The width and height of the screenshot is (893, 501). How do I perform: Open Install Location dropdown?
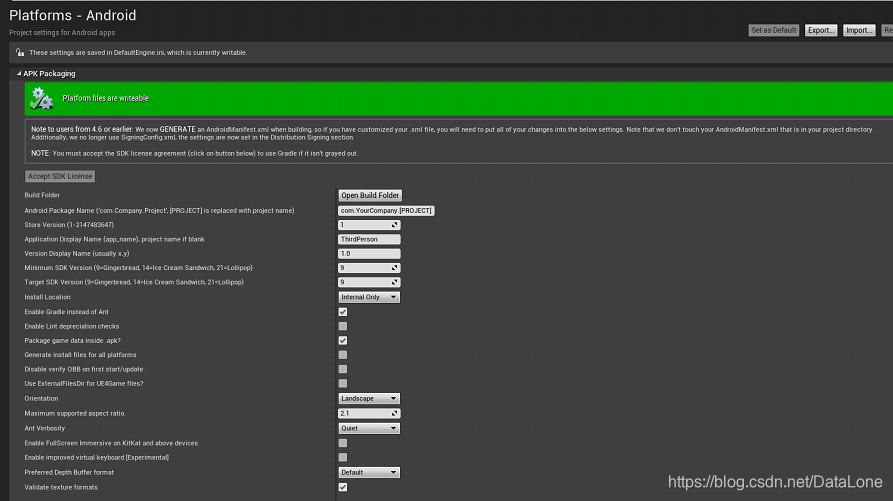pos(369,297)
